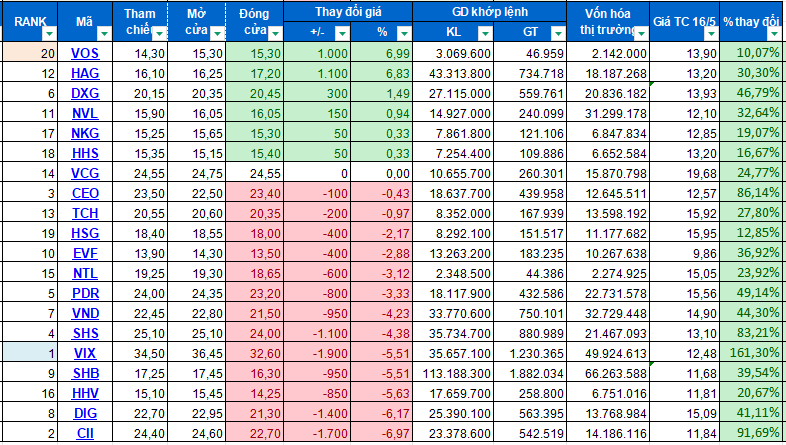Open the GT column filter dropdown
Viewport: 786px width, 445px height.
click(x=558, y=34)
